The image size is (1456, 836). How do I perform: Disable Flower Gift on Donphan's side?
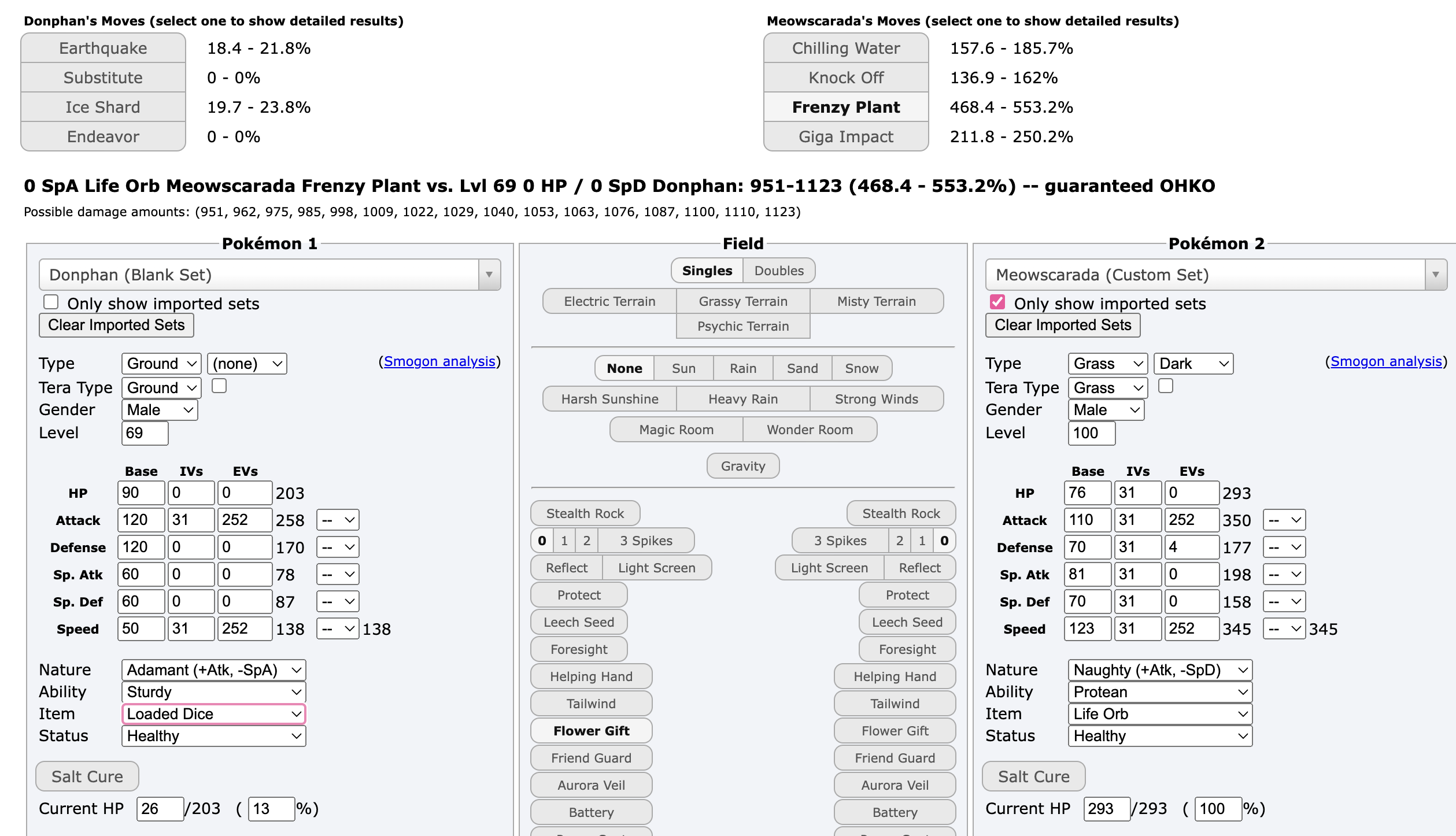point(591,731)
